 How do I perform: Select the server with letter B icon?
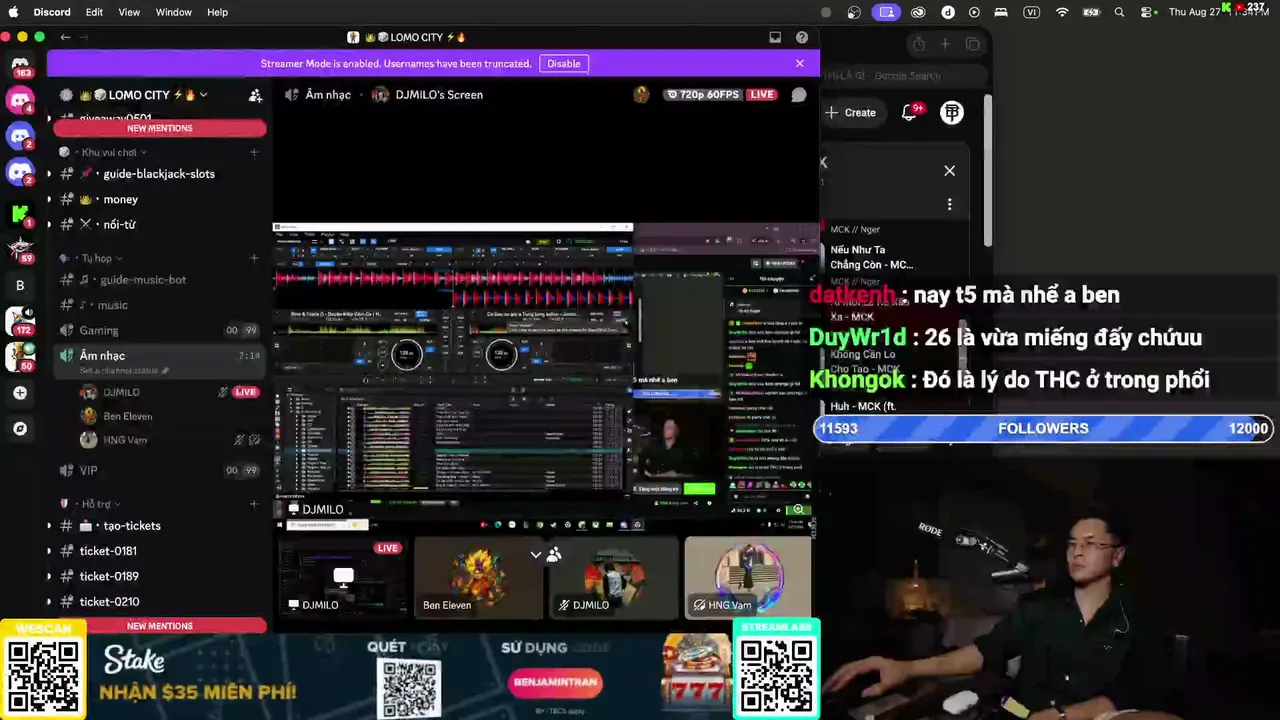(20, 285)
